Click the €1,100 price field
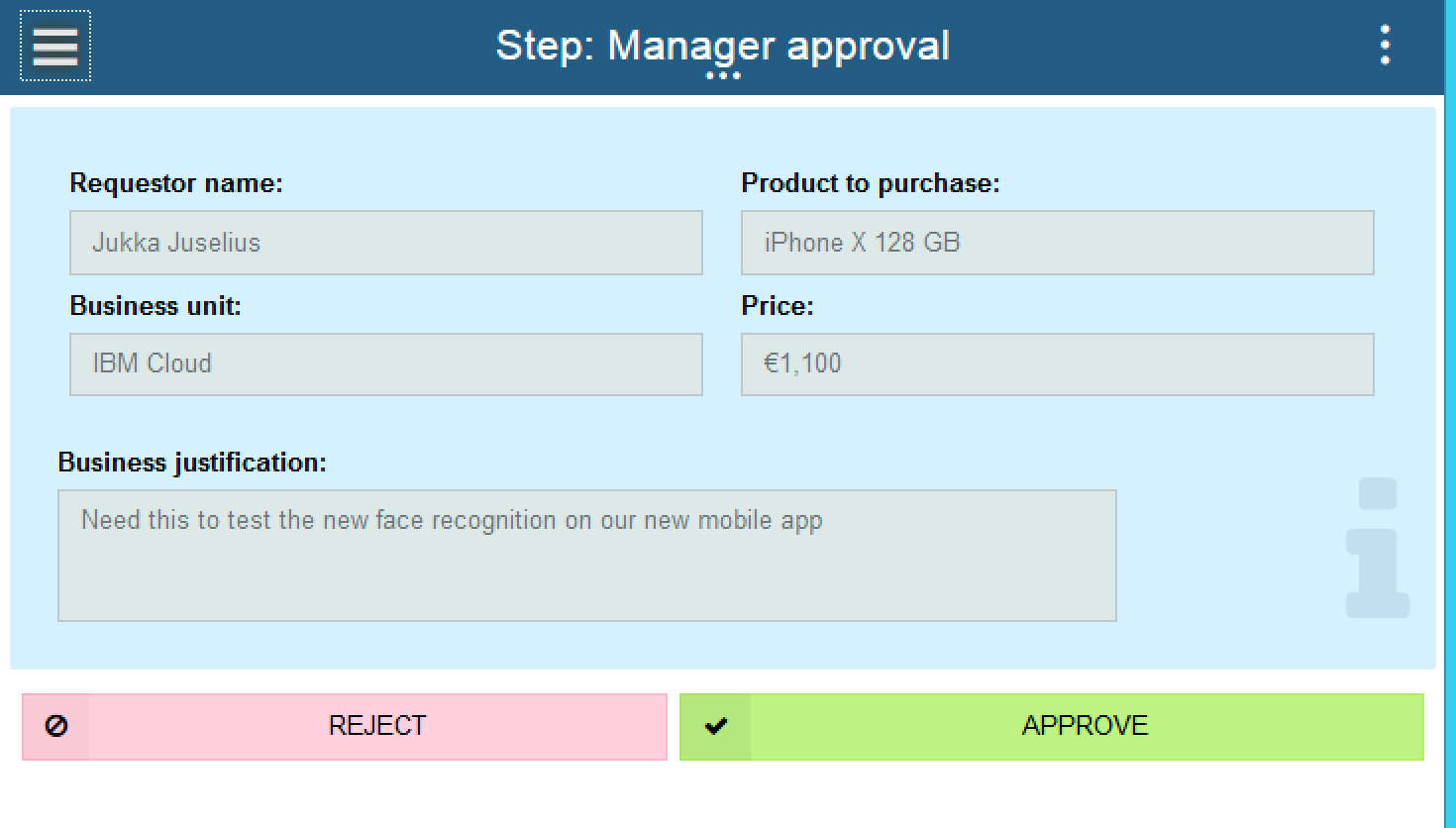The width and height of the screenshot is (1456, 828). click(x=1057, y=364)
